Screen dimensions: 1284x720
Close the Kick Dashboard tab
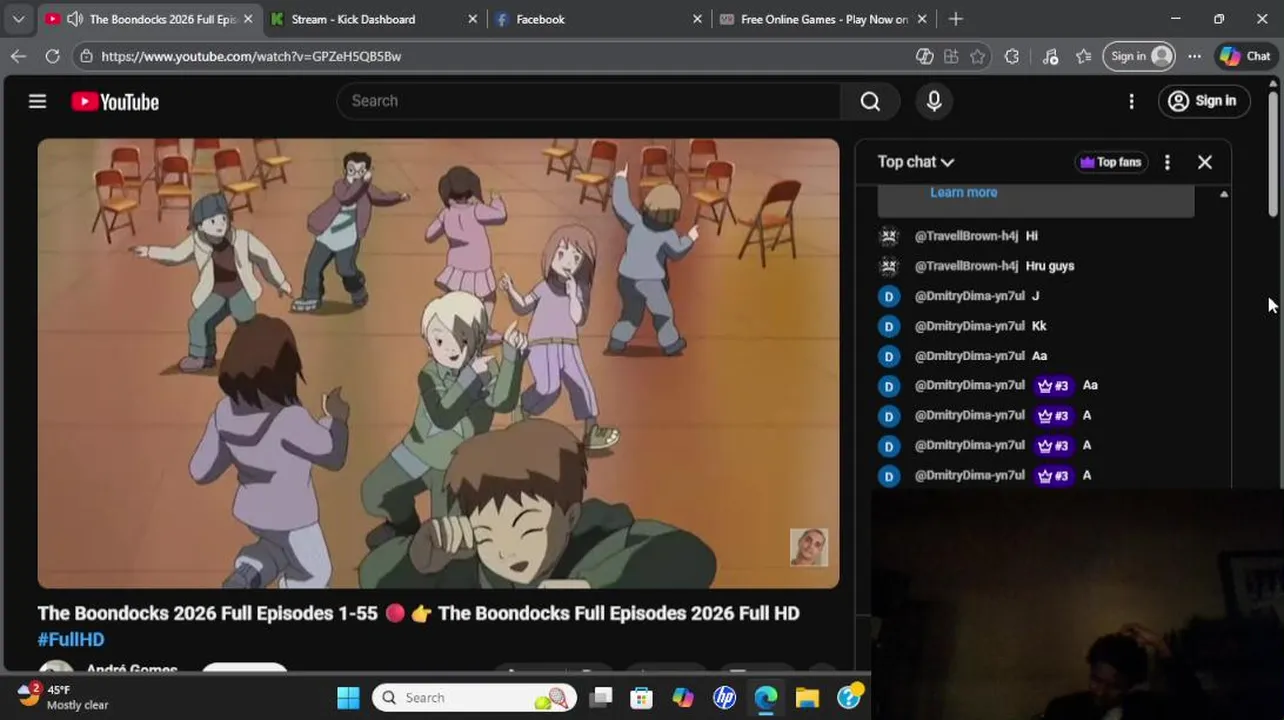(x=472, y=19)
